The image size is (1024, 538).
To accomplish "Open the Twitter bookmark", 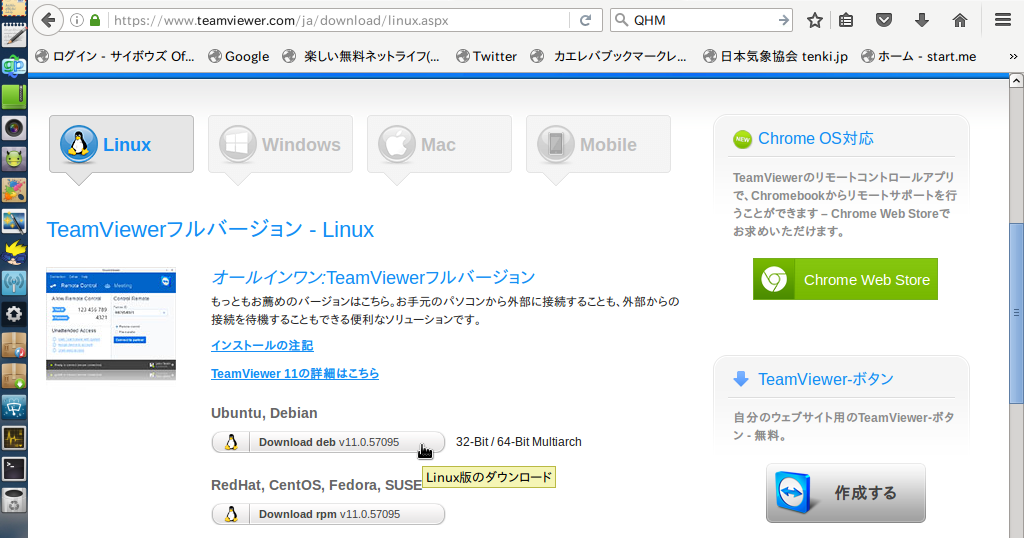I will coord(487,56).
